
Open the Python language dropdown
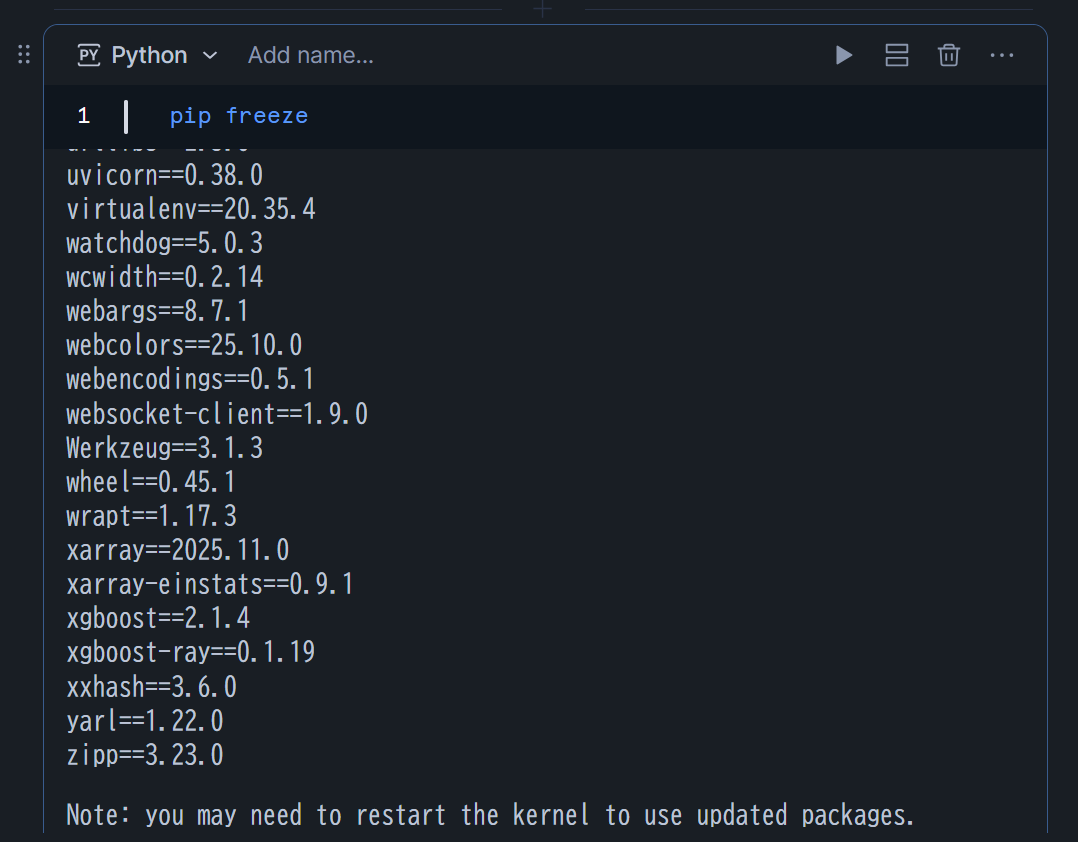210,56
